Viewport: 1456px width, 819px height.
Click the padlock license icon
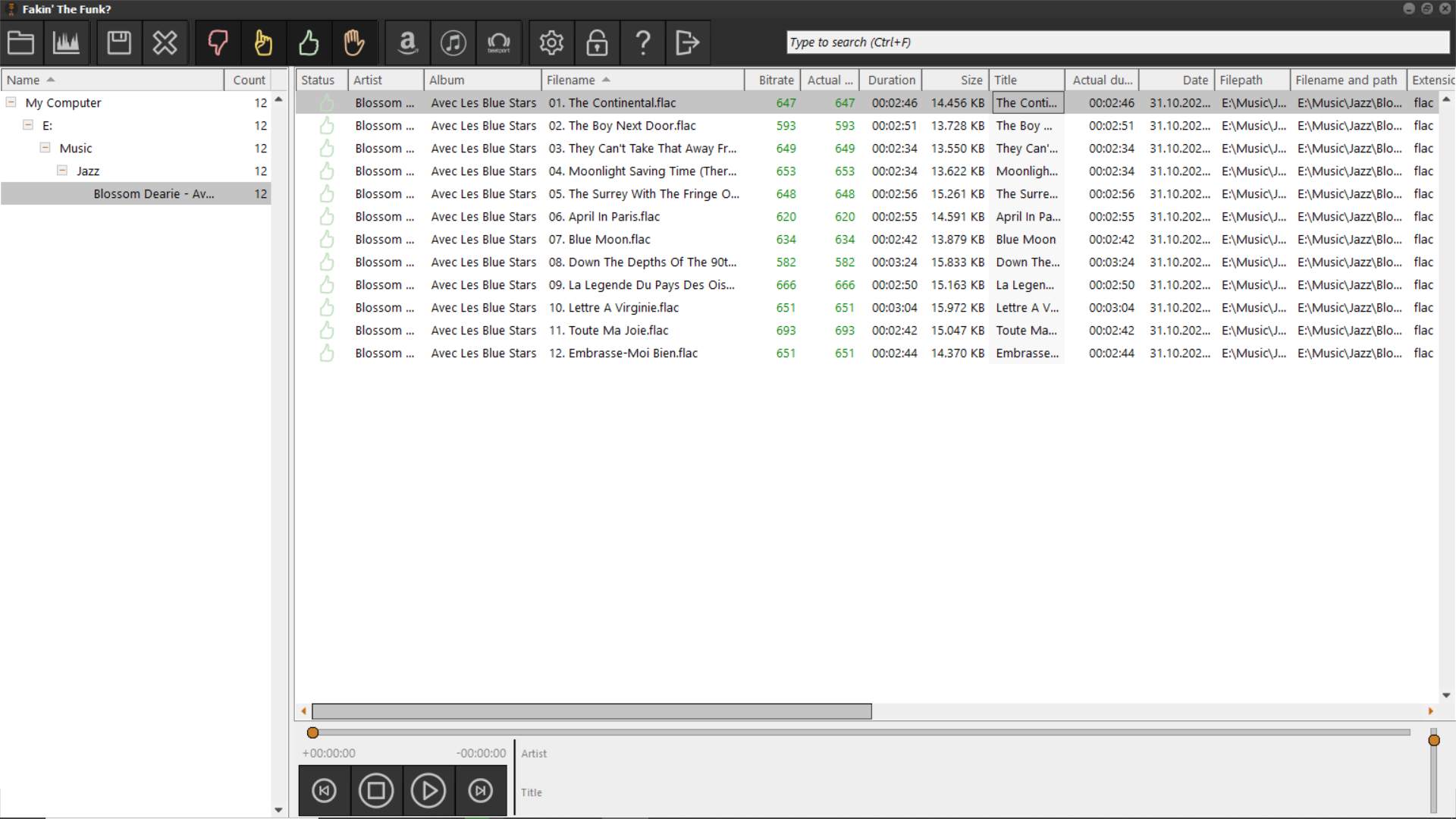(597, 42)
